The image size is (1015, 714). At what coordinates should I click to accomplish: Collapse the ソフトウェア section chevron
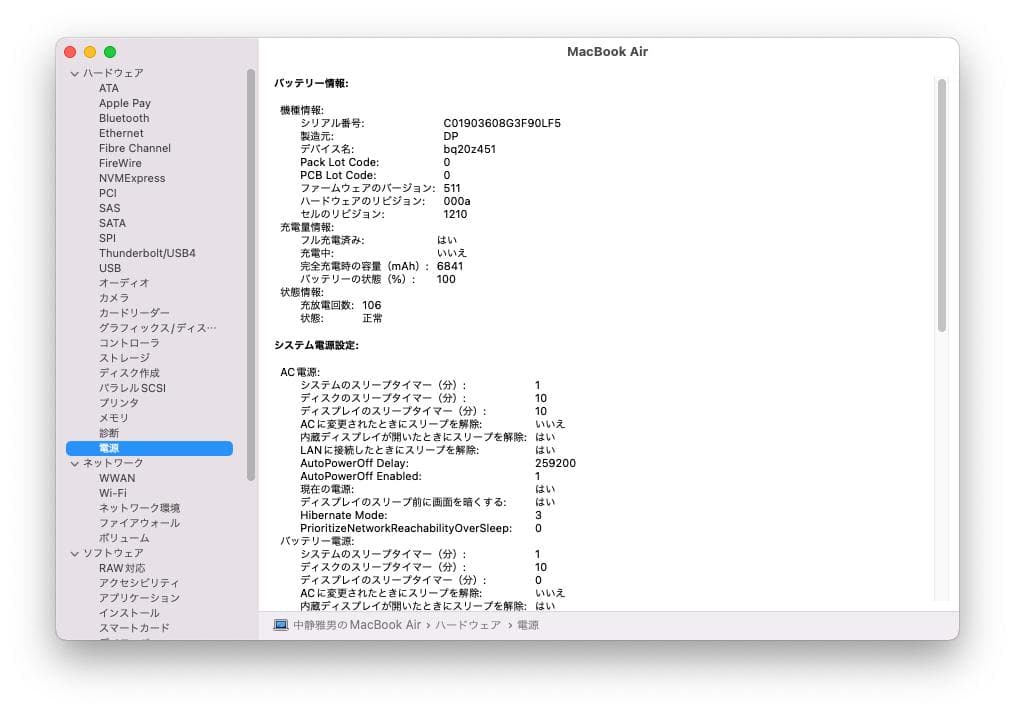tap(74, 553)
